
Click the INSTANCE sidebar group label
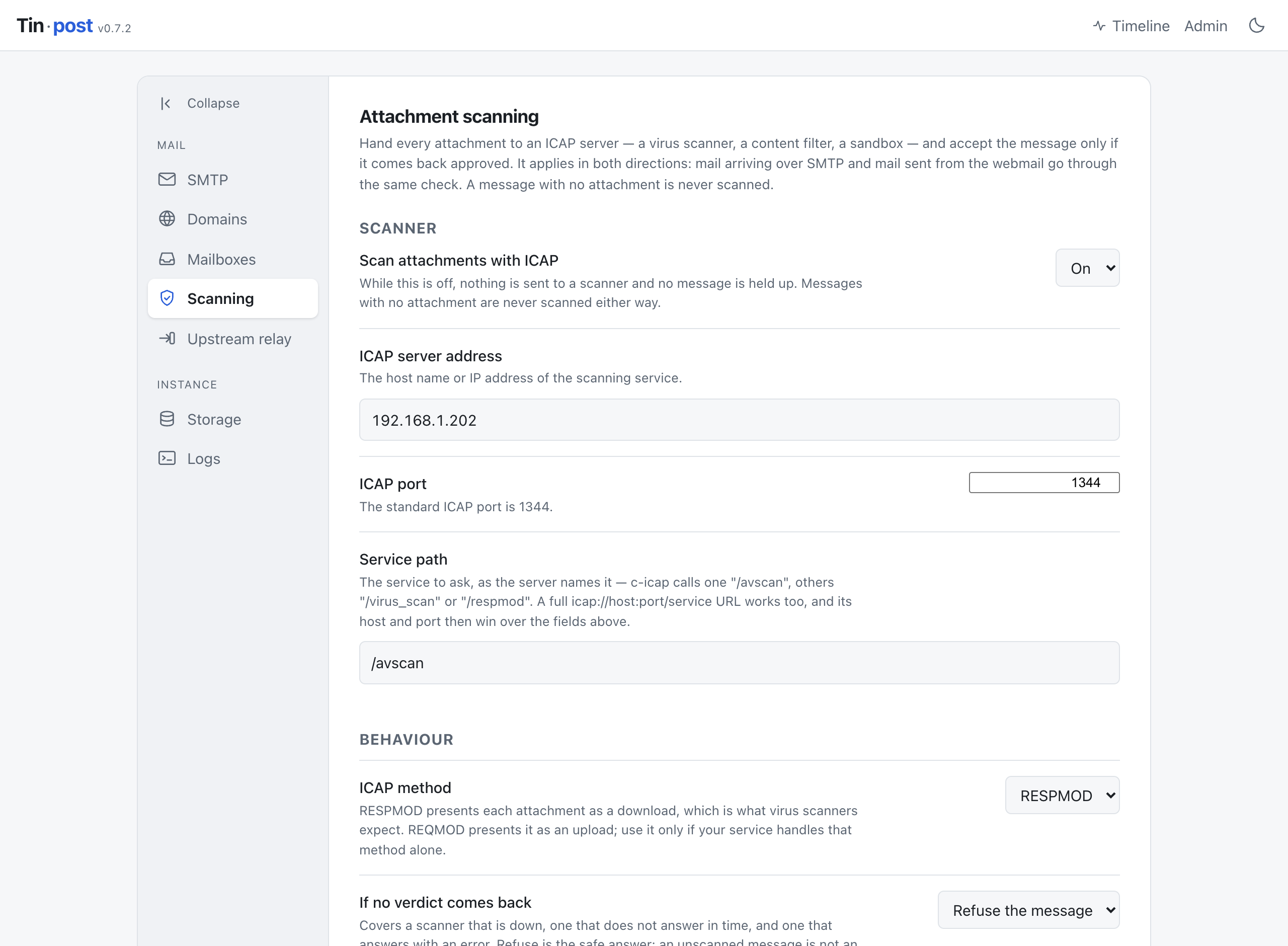coord(187,385)
